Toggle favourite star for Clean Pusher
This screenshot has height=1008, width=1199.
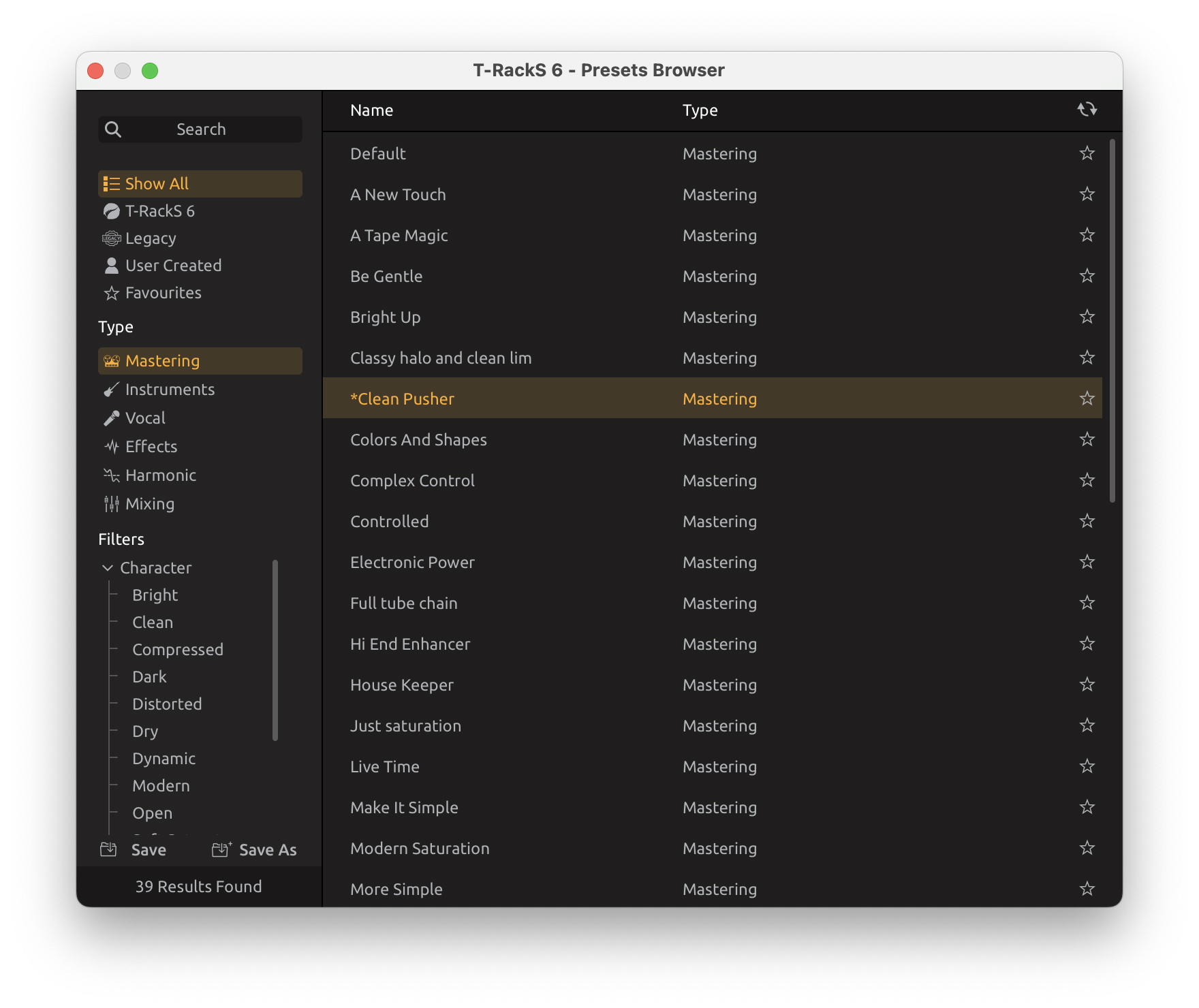click(1087, 398)
